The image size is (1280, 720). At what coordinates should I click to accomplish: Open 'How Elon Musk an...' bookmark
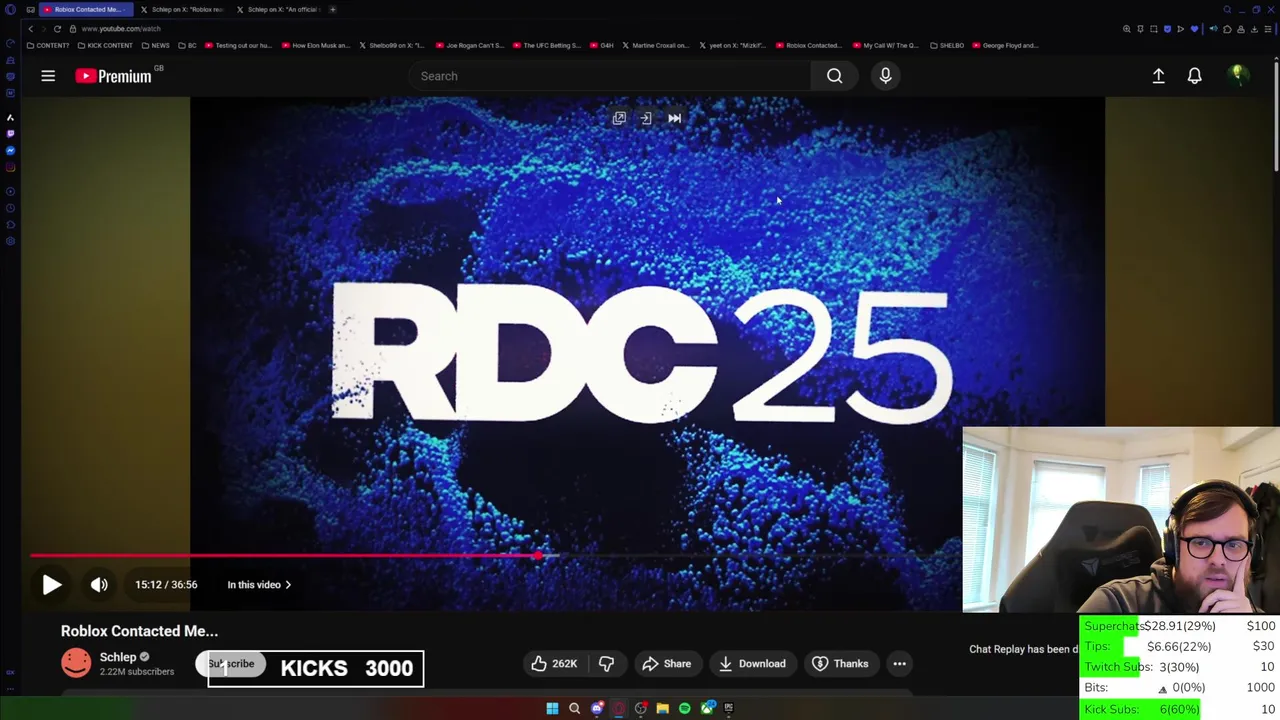316,46
